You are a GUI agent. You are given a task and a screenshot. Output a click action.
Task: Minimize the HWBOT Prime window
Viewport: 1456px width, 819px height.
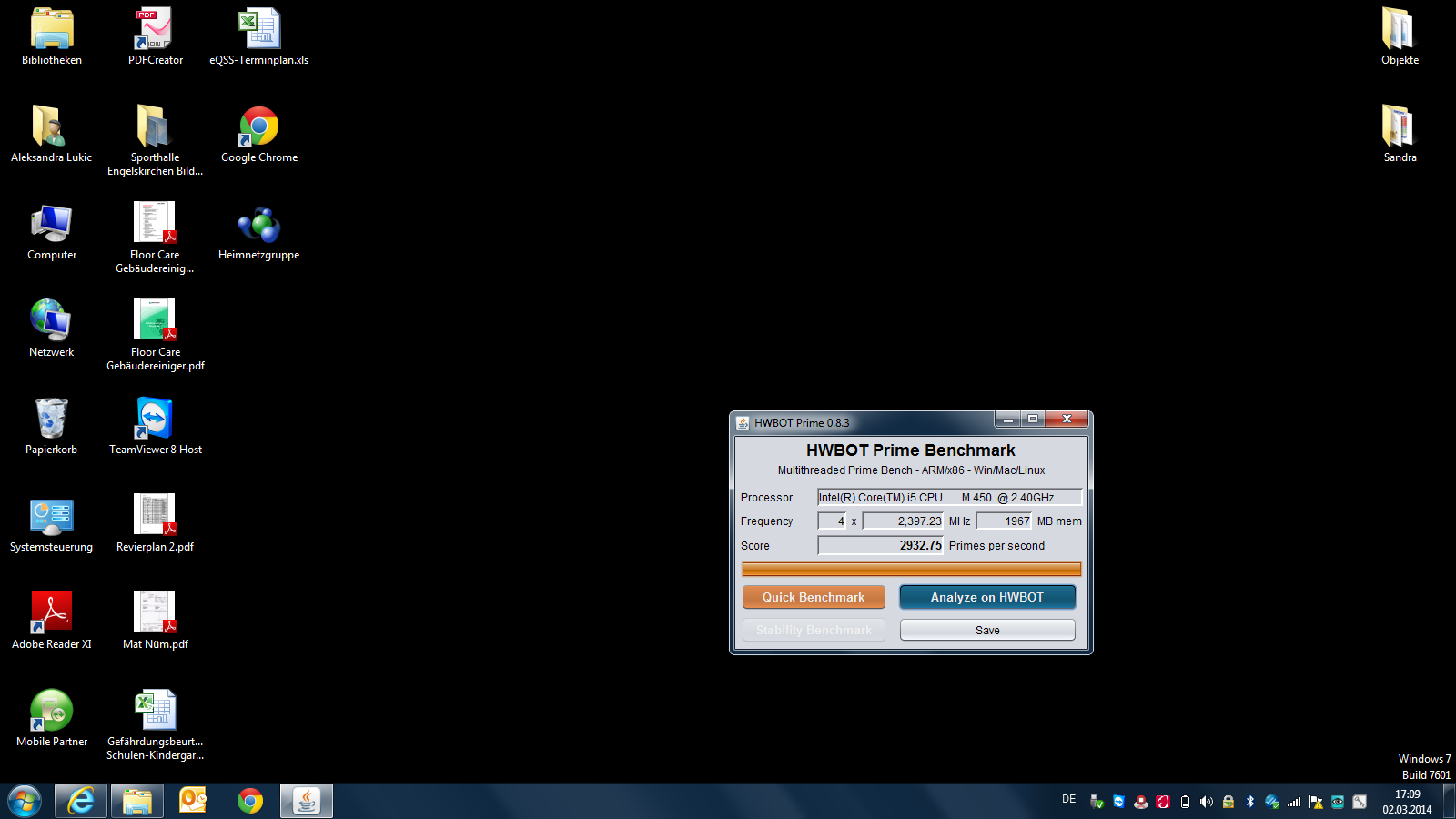(1007, 419)
